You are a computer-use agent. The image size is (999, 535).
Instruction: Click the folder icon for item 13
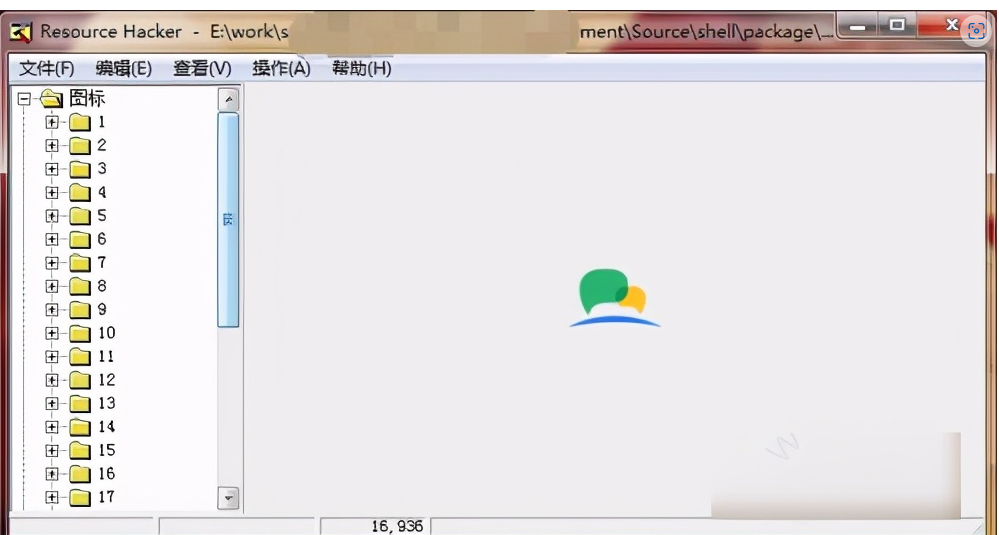pos(80,404)
